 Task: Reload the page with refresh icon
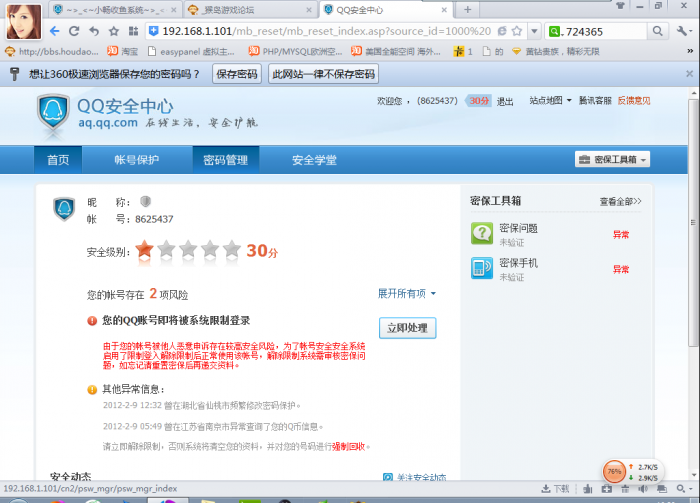74,31
